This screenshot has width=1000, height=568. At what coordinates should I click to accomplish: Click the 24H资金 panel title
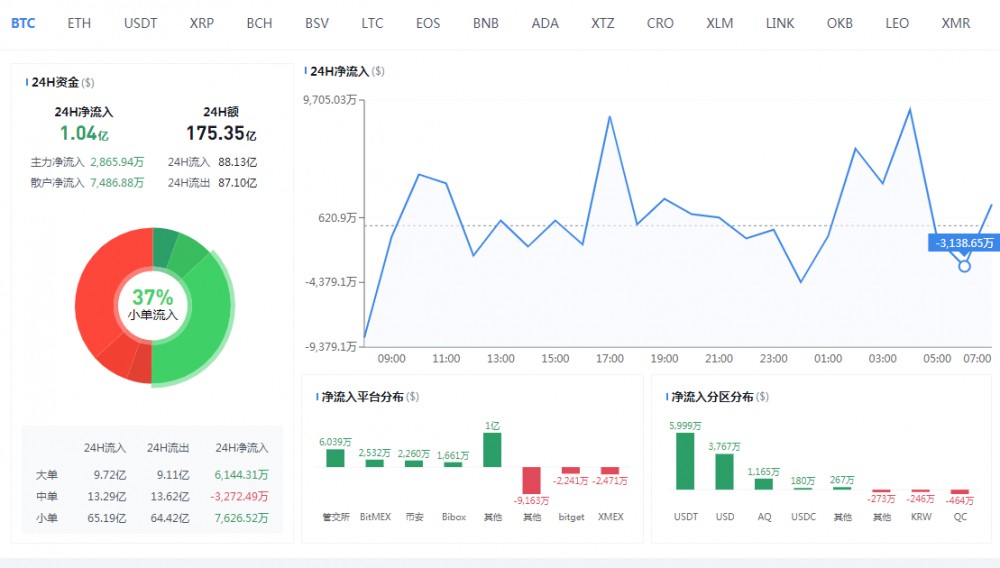tap(55, 82)
